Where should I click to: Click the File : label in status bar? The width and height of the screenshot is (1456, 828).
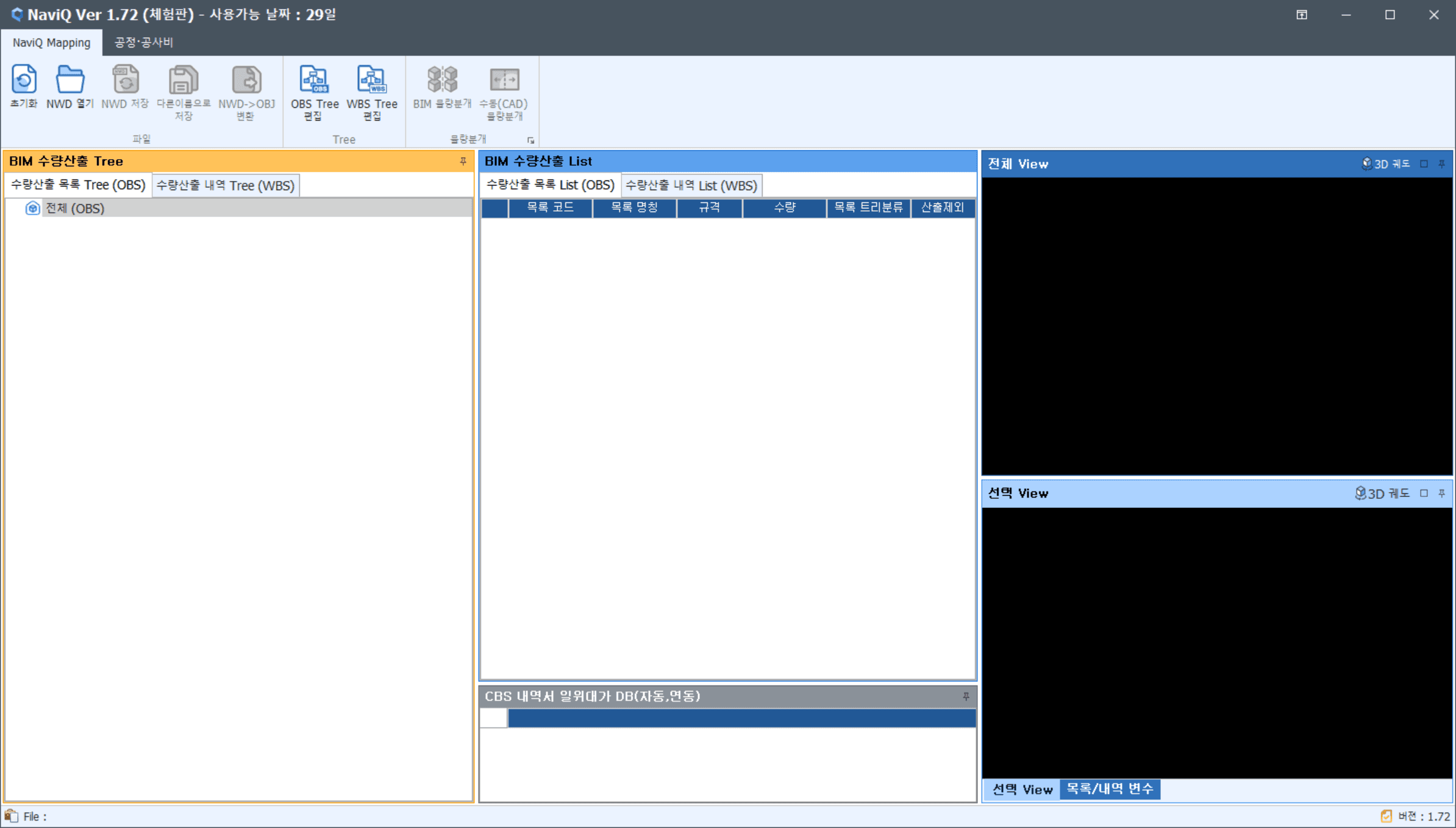(35, 816)
